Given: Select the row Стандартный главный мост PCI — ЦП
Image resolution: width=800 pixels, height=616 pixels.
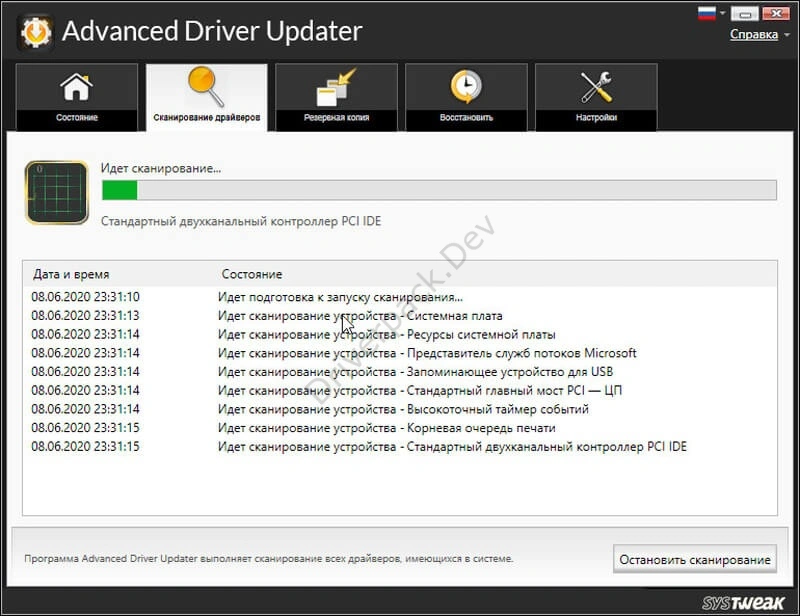Looking at the screenshot, I should point(399,390).
